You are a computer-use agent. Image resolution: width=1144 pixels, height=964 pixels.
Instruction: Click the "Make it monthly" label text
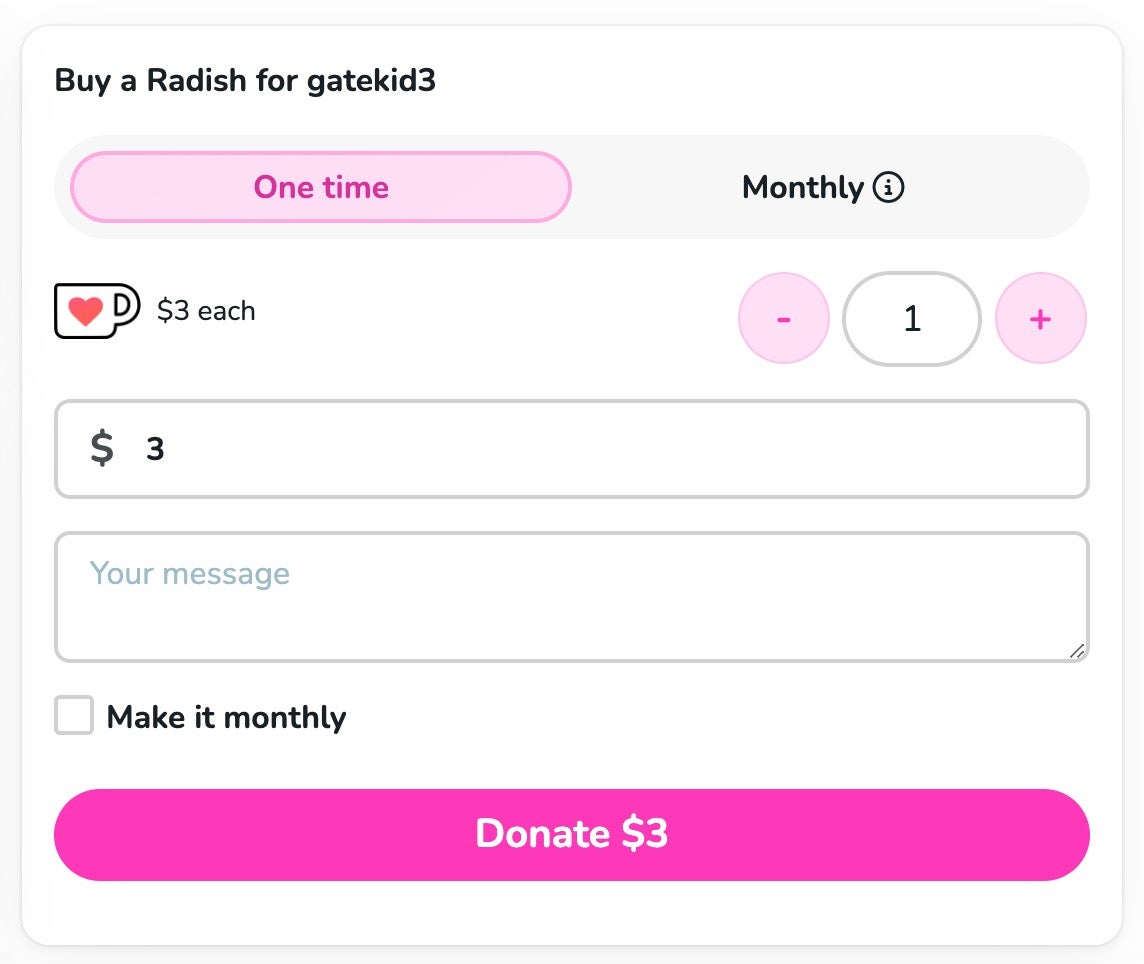point(226,717)
